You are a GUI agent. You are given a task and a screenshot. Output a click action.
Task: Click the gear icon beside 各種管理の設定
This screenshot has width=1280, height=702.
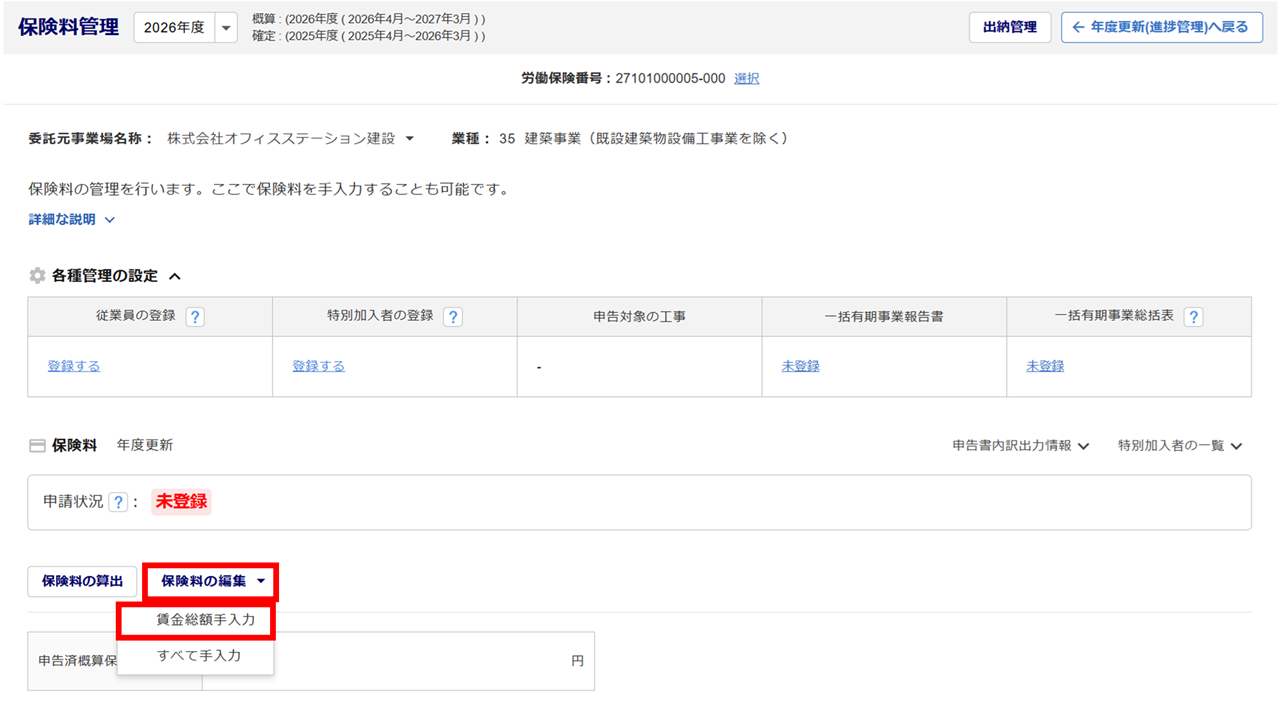pos(37,276)
